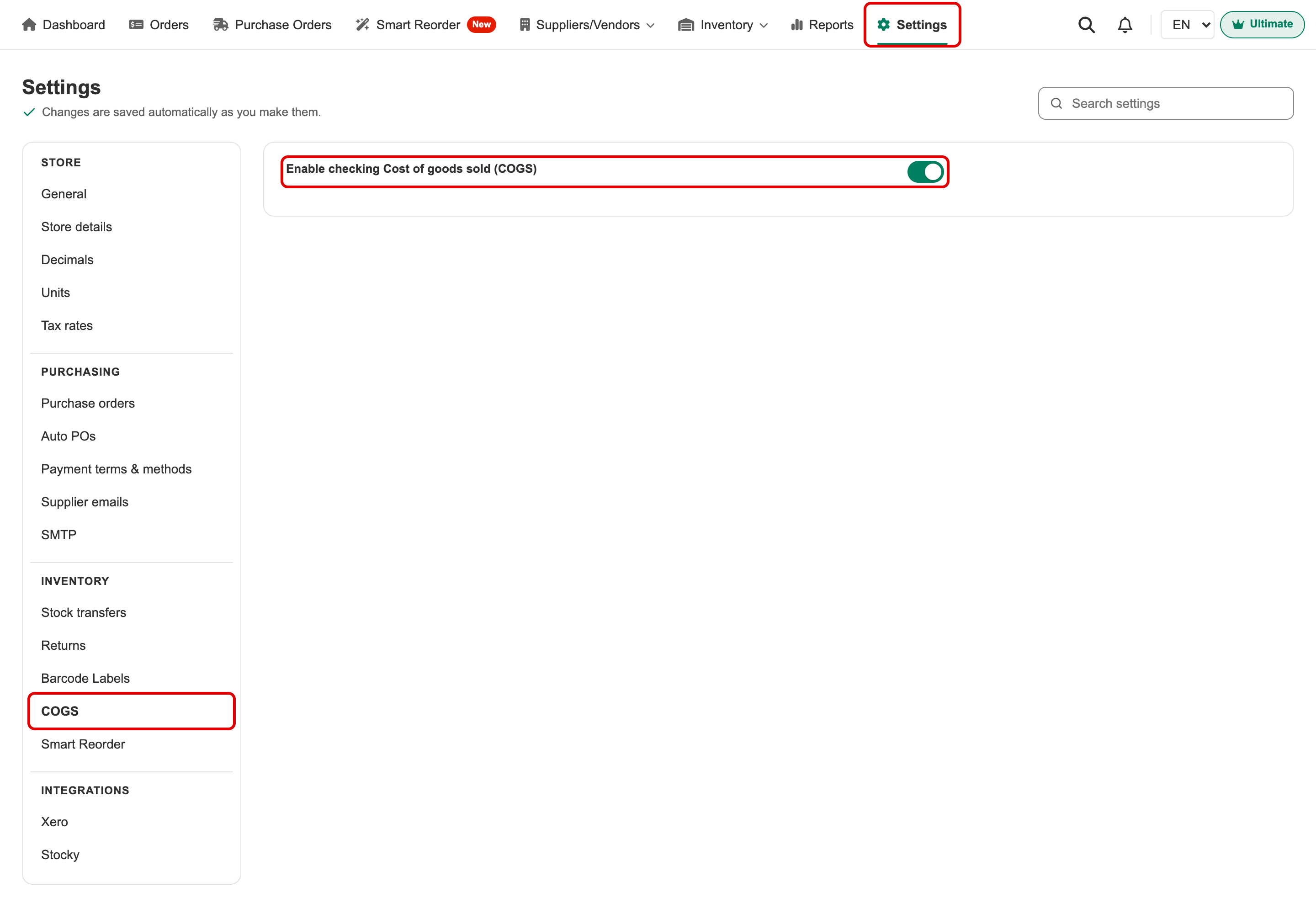Focus the Search settings field
Viewport: 1316px width, 914px height.
point(1165,103)
